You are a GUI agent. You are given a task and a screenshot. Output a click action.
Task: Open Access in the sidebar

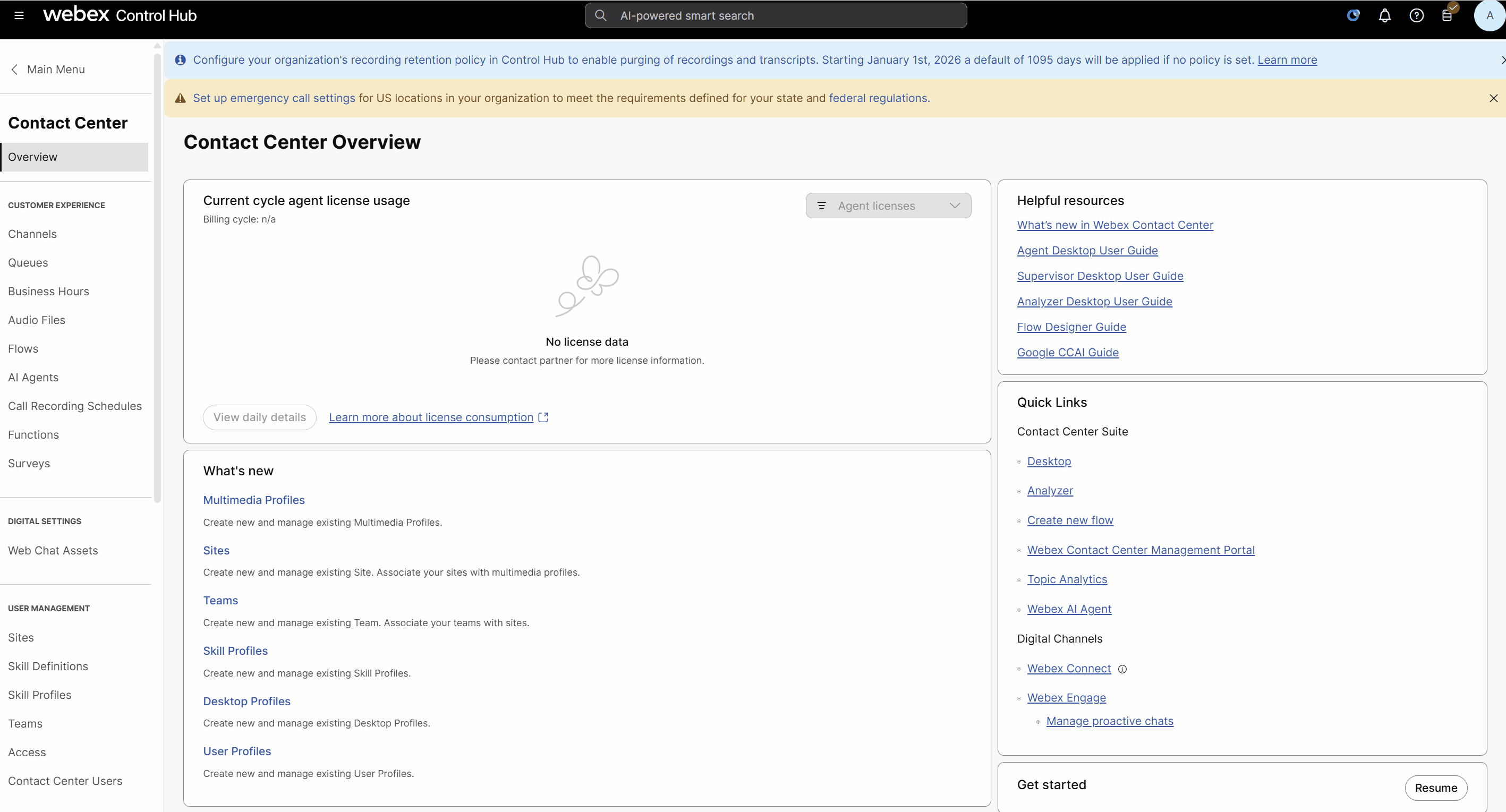[27, 752]
